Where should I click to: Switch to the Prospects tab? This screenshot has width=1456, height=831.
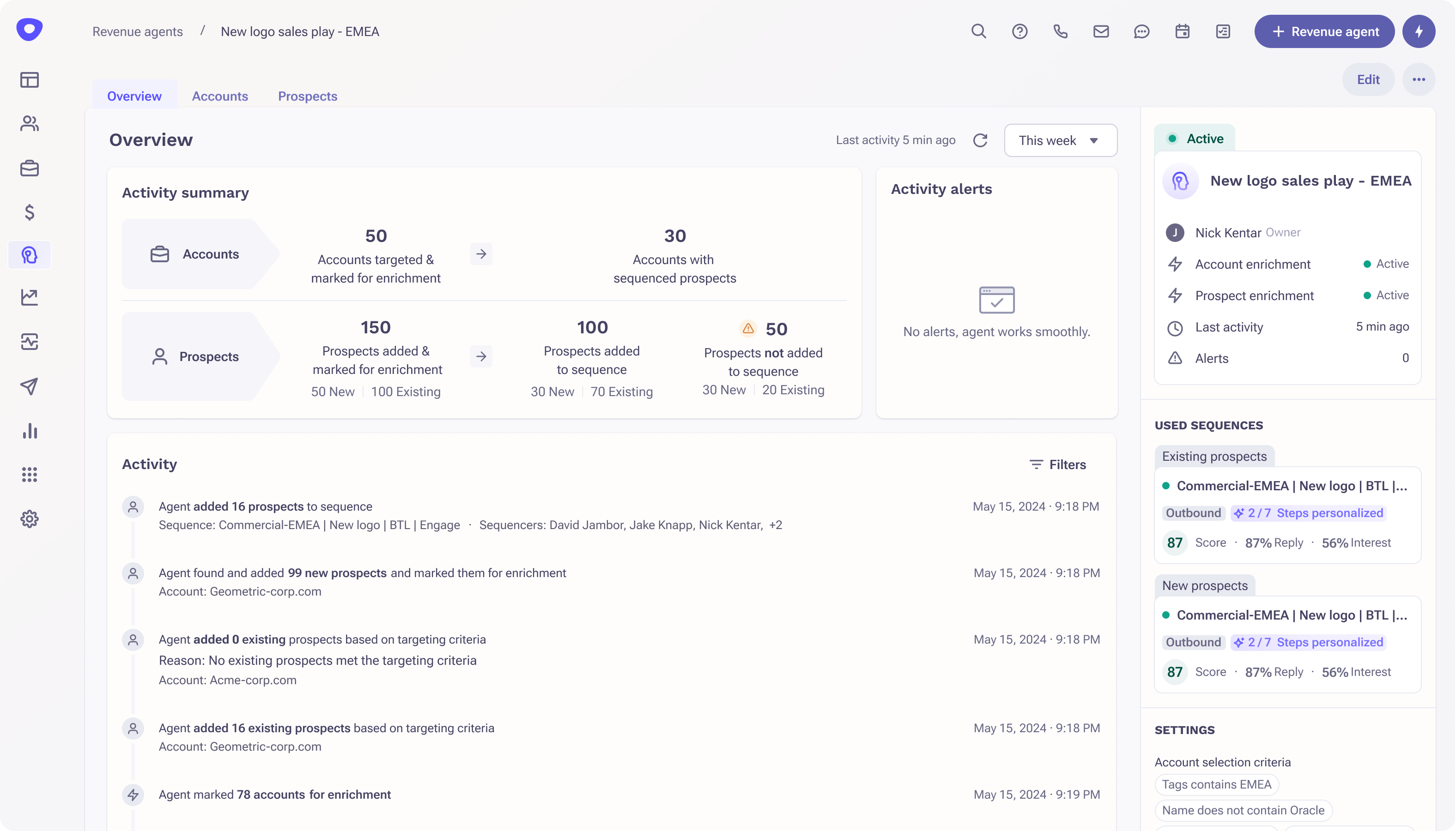[307, 96]
